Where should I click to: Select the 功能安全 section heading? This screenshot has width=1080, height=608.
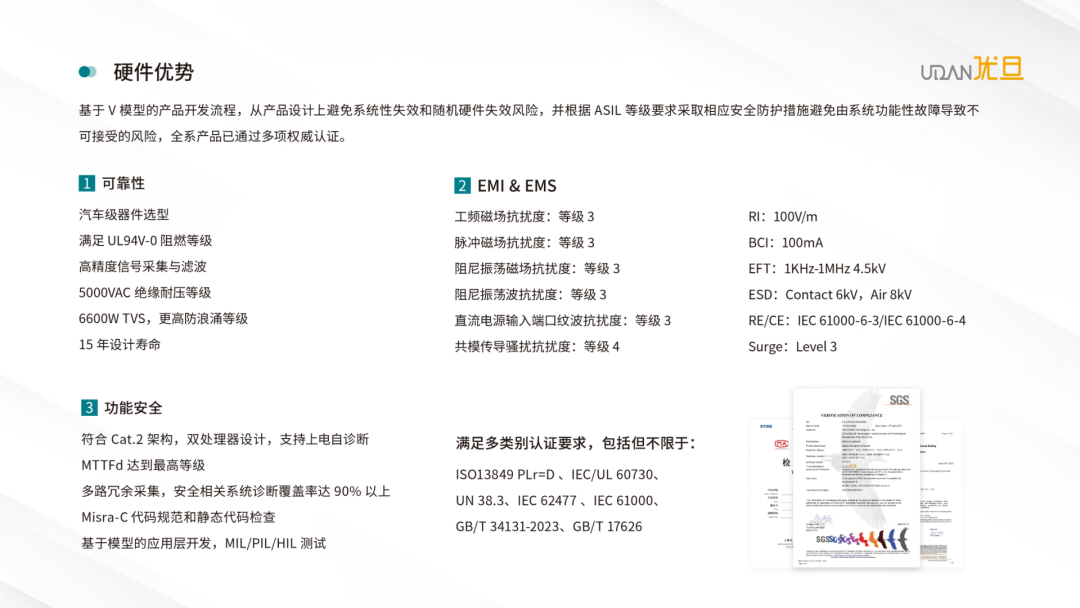[133, 407]
